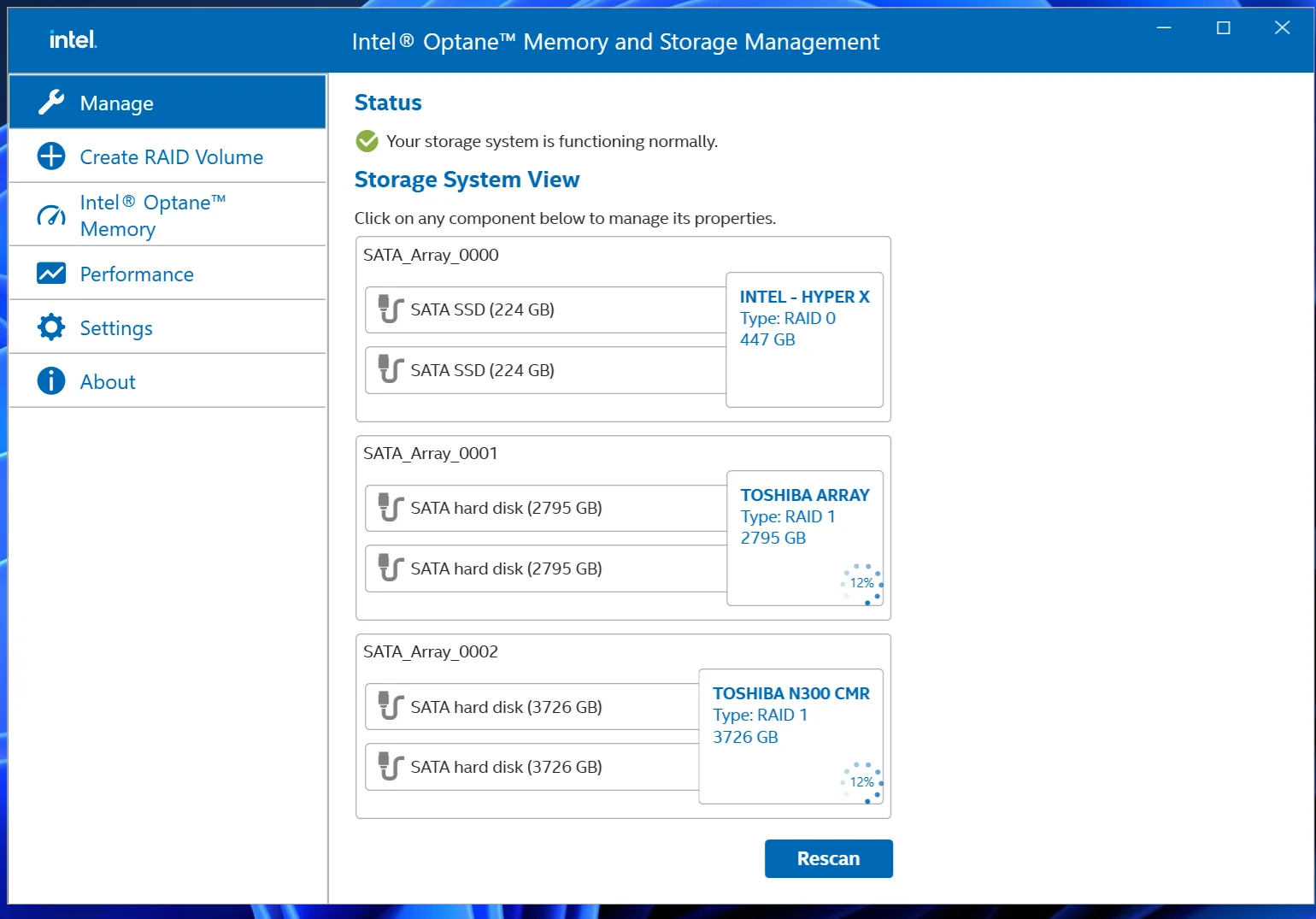Click the green status checkmark icon

[367, 141]
